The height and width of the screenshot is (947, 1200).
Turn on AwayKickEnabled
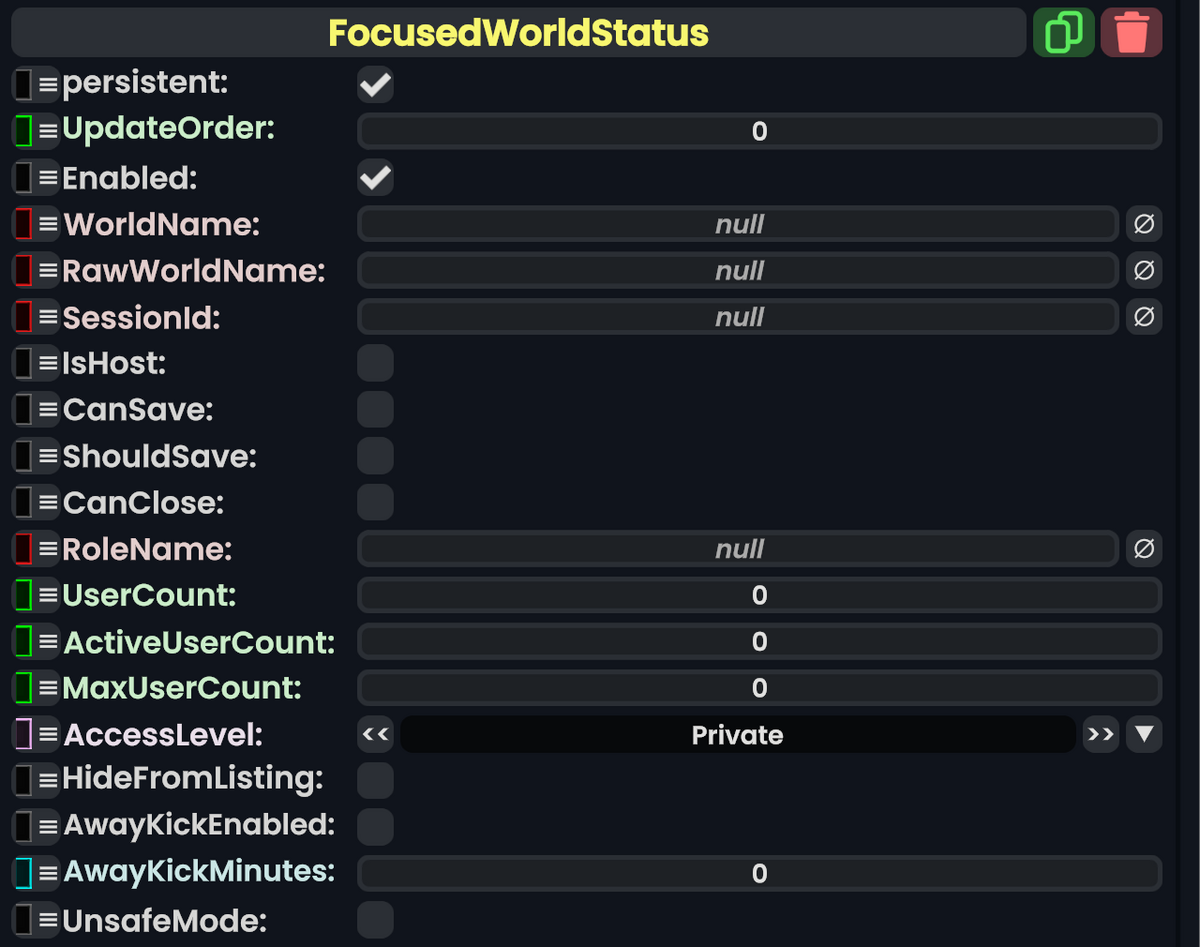click(x=375, y=826)
